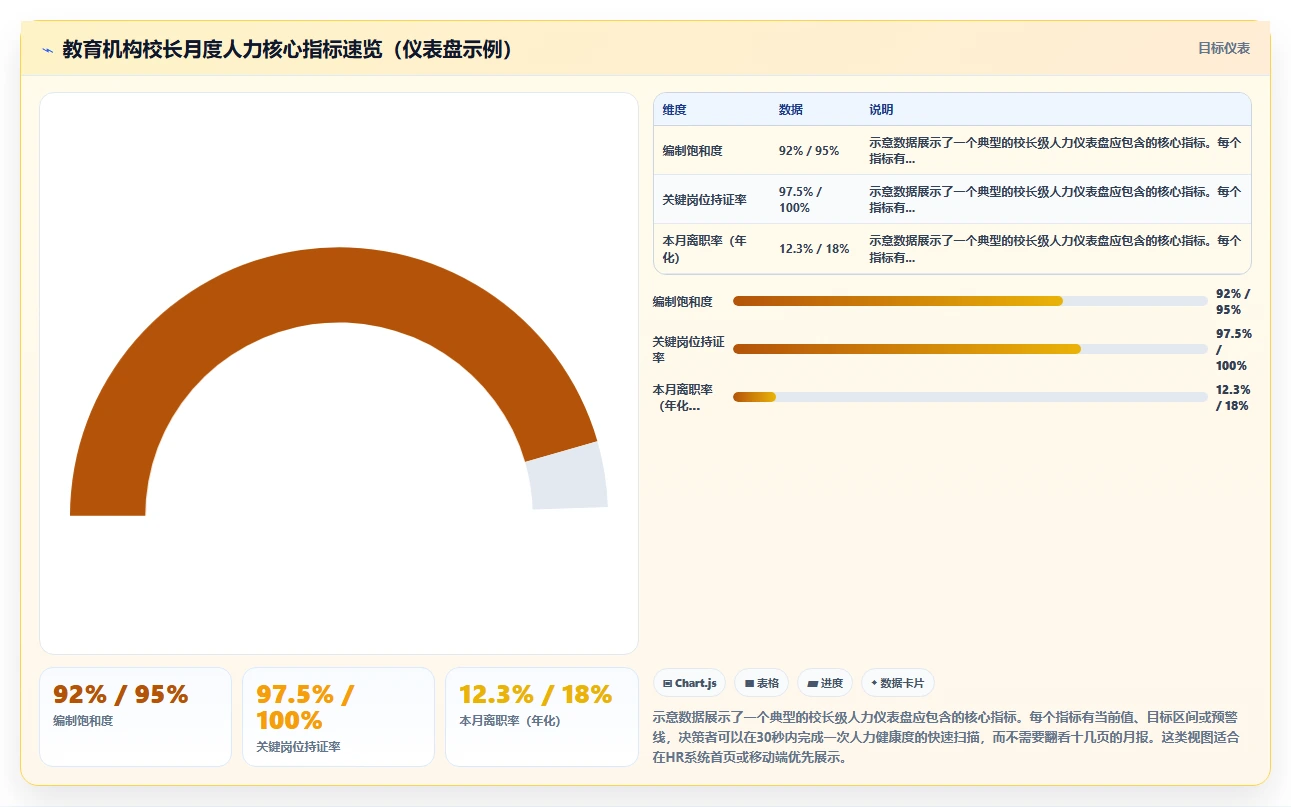
Task: Click the 关键岗位持证率 label beside its progress bar
Action: click(x=688, y=349)
